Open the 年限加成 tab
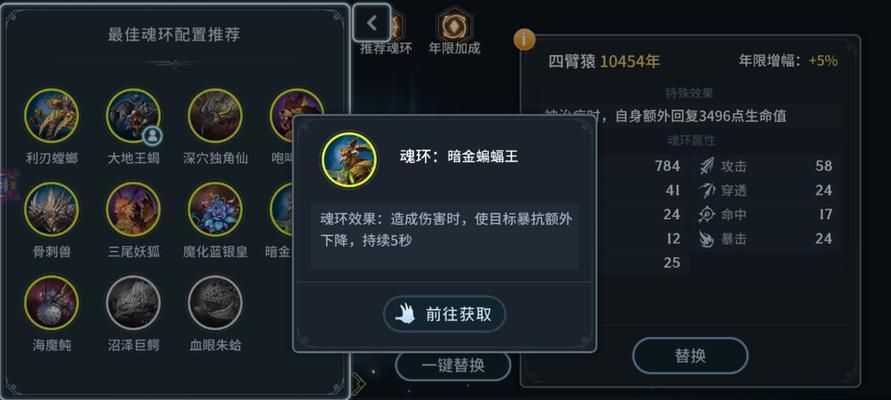Viewport: 891px width, 400px height. pyautogui.click(x=455, y=32)
